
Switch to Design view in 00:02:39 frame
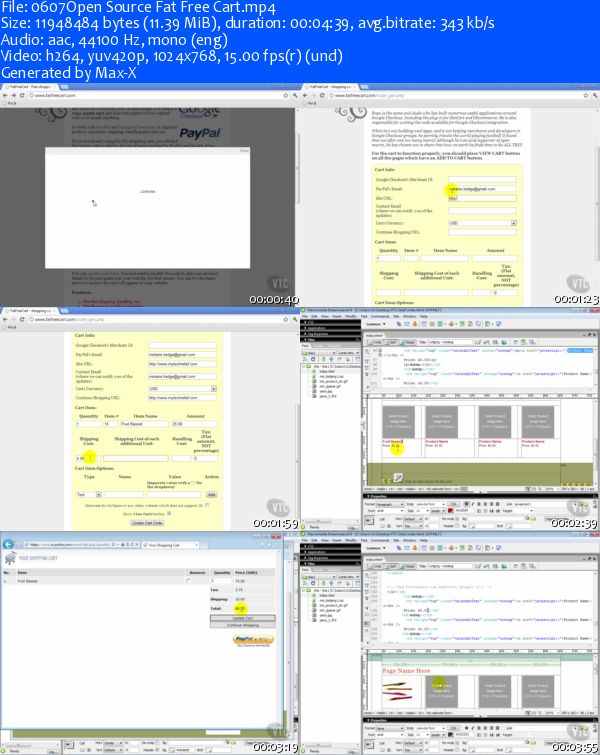click(x=408, y=342)
